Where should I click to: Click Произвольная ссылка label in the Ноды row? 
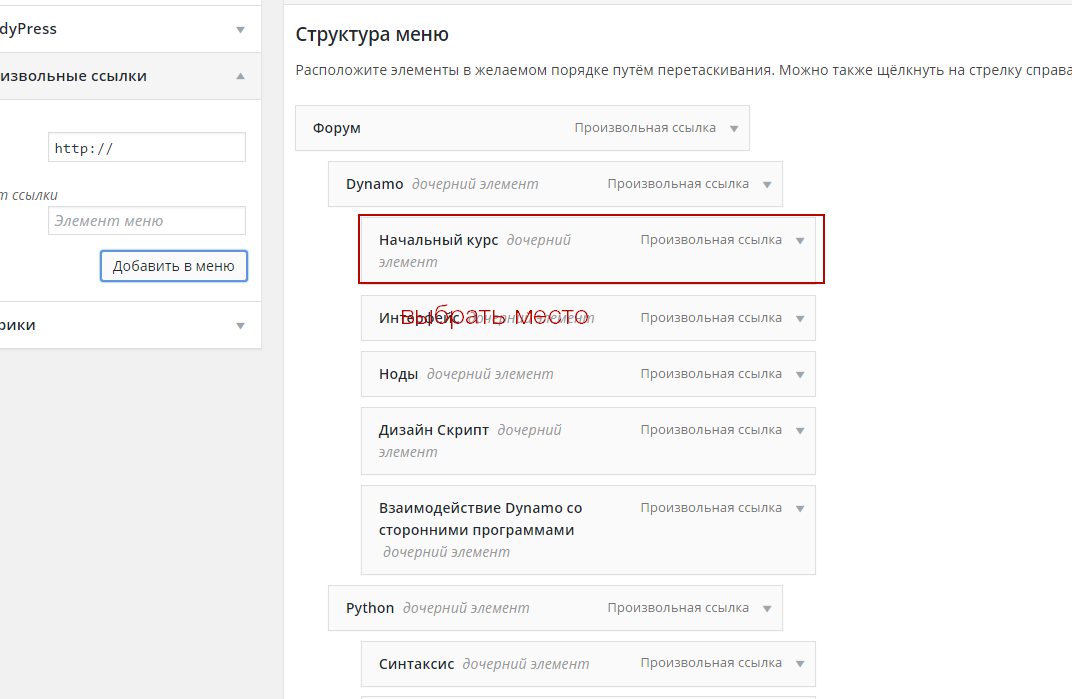click(x=710, y=374)
